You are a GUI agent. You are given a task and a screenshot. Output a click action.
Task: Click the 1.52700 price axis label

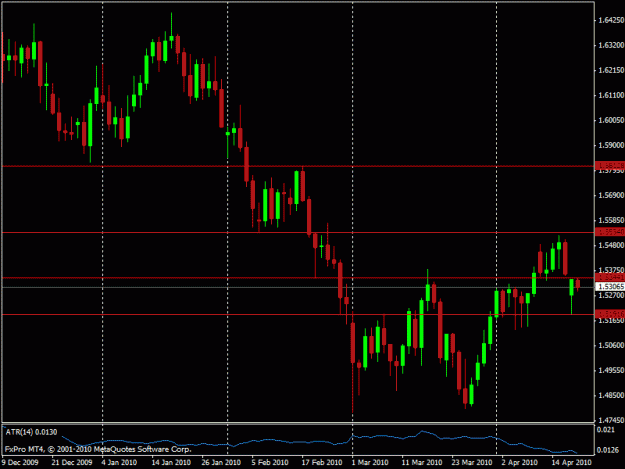611,295
